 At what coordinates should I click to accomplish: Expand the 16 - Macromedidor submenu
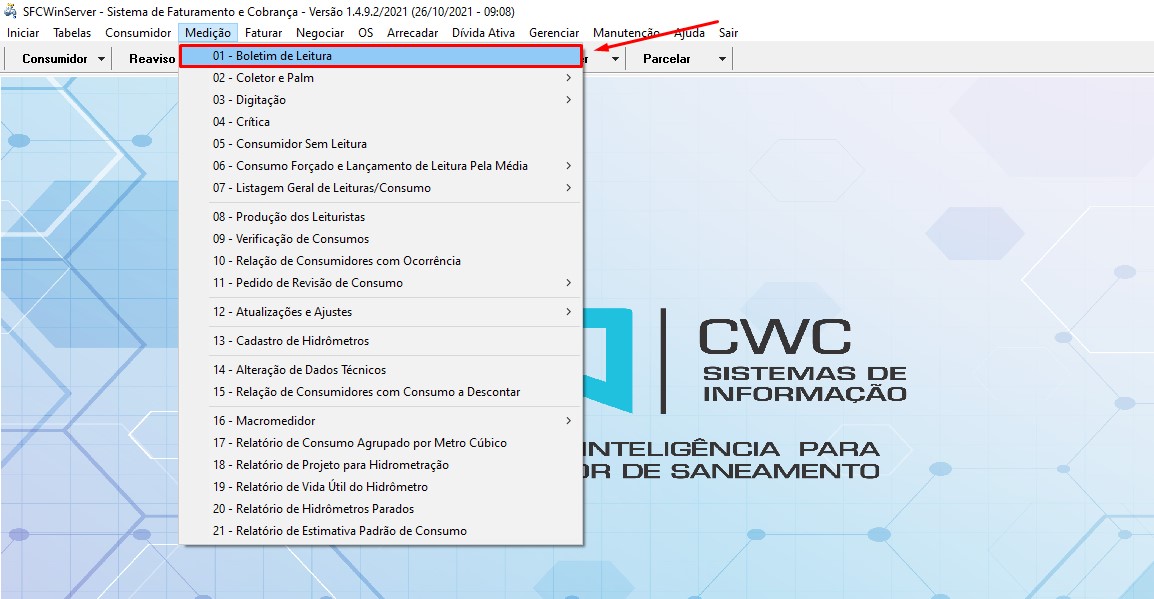[x=380, y=421]
